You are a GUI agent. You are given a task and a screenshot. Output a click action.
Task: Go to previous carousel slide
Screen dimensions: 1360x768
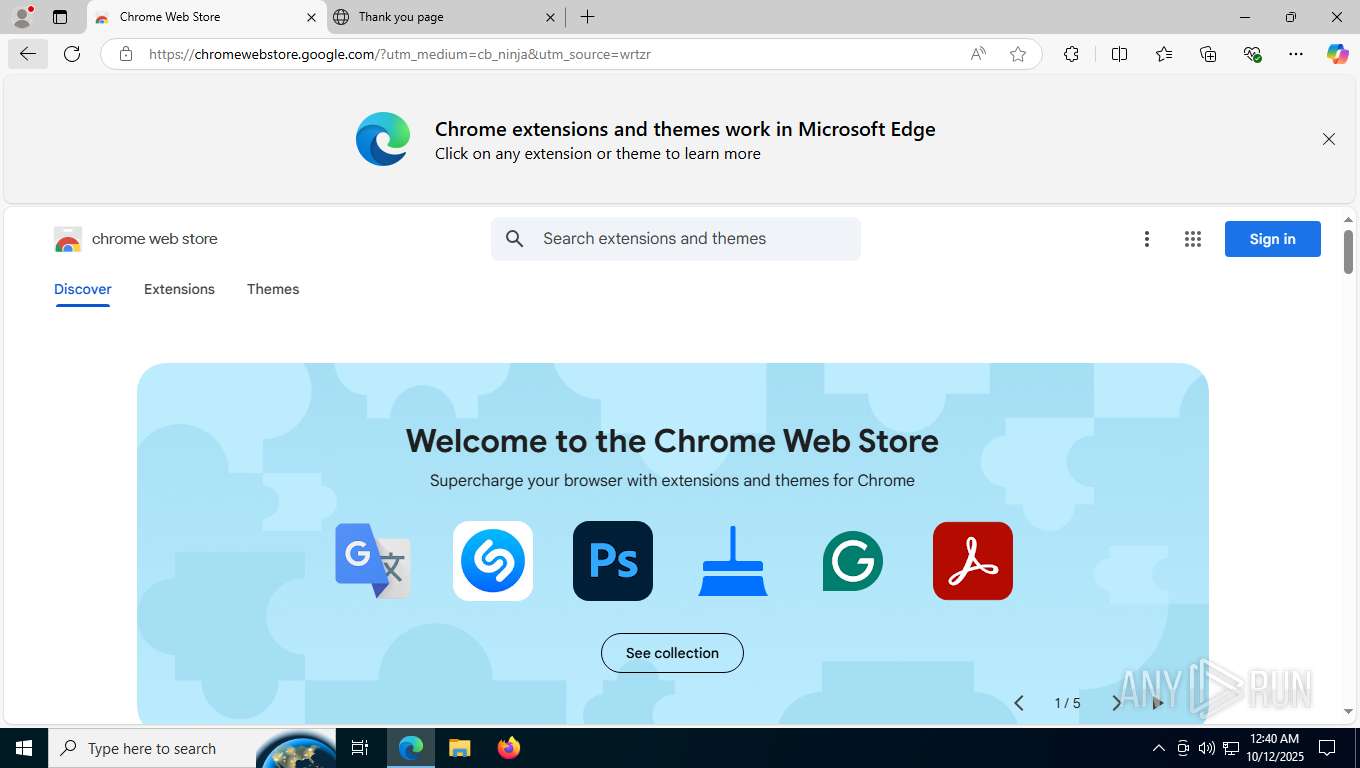click(x=1019, y=703)
